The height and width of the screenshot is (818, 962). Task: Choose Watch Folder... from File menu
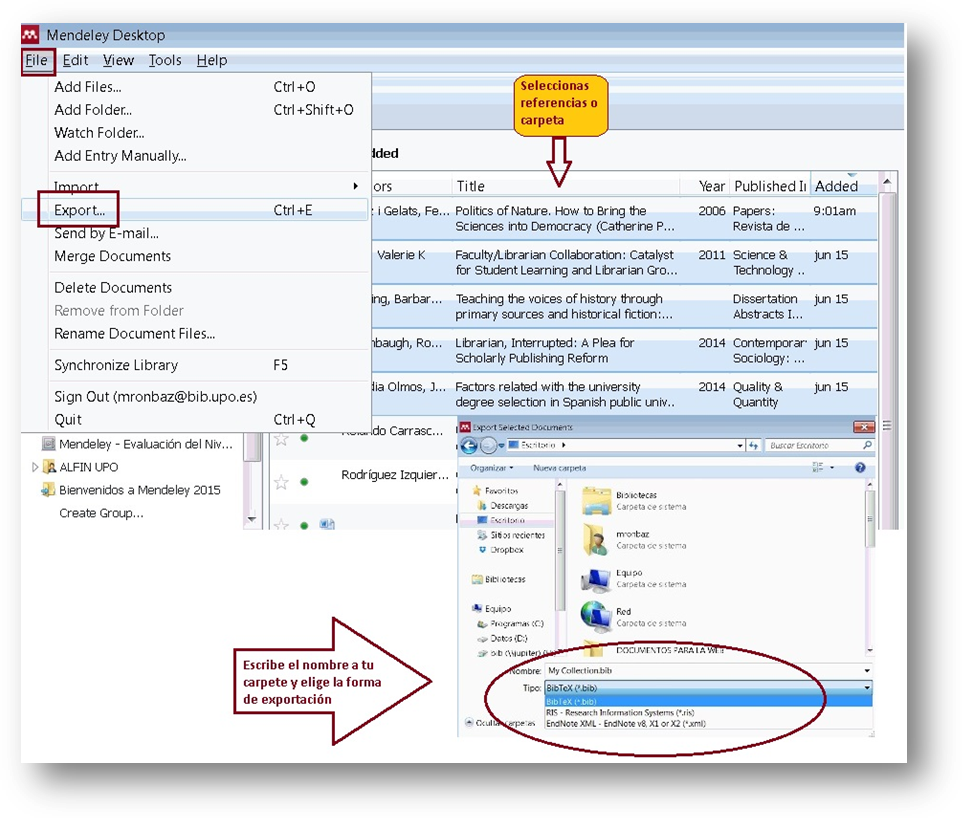tap(196, 133)
